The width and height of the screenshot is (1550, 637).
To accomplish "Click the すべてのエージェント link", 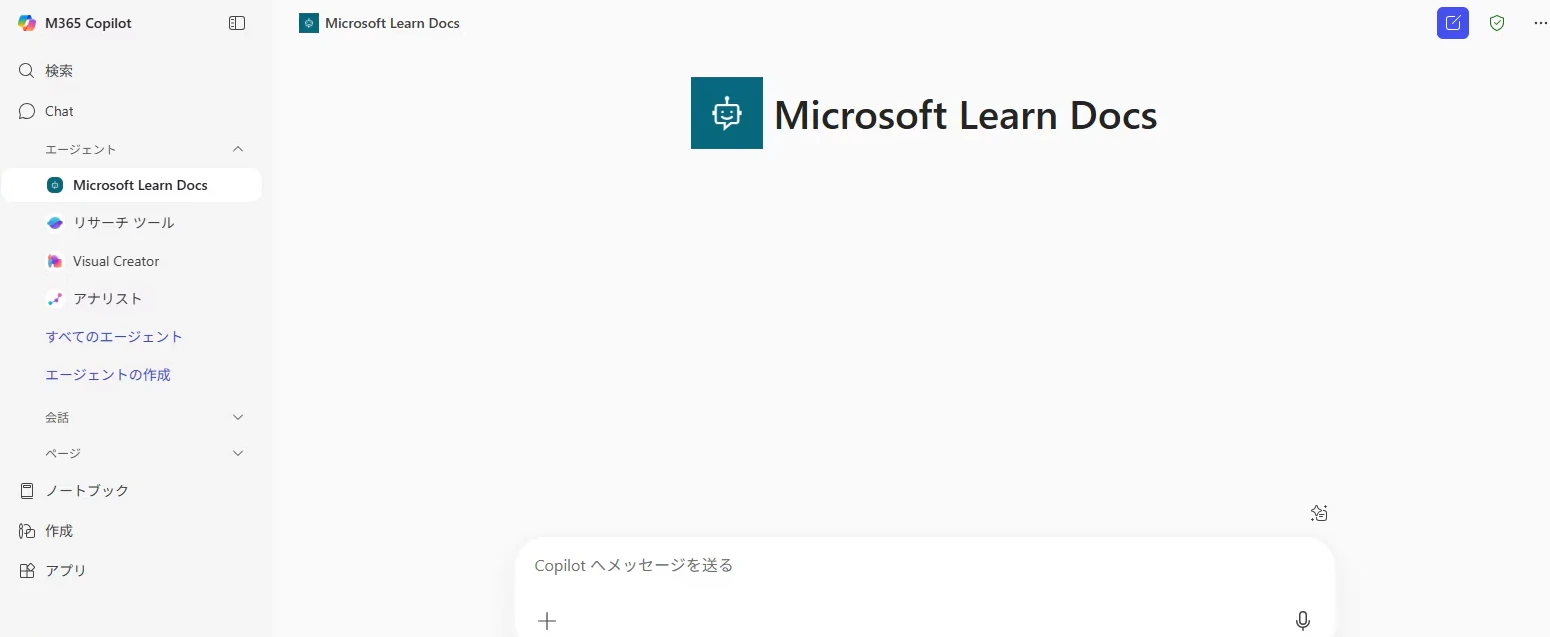I will click(114, 337).
